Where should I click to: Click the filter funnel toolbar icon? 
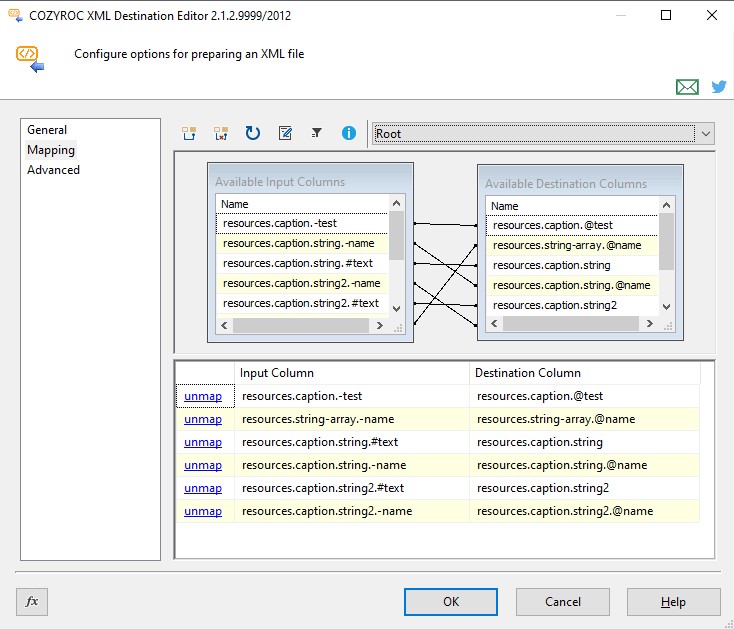point(317,133)
